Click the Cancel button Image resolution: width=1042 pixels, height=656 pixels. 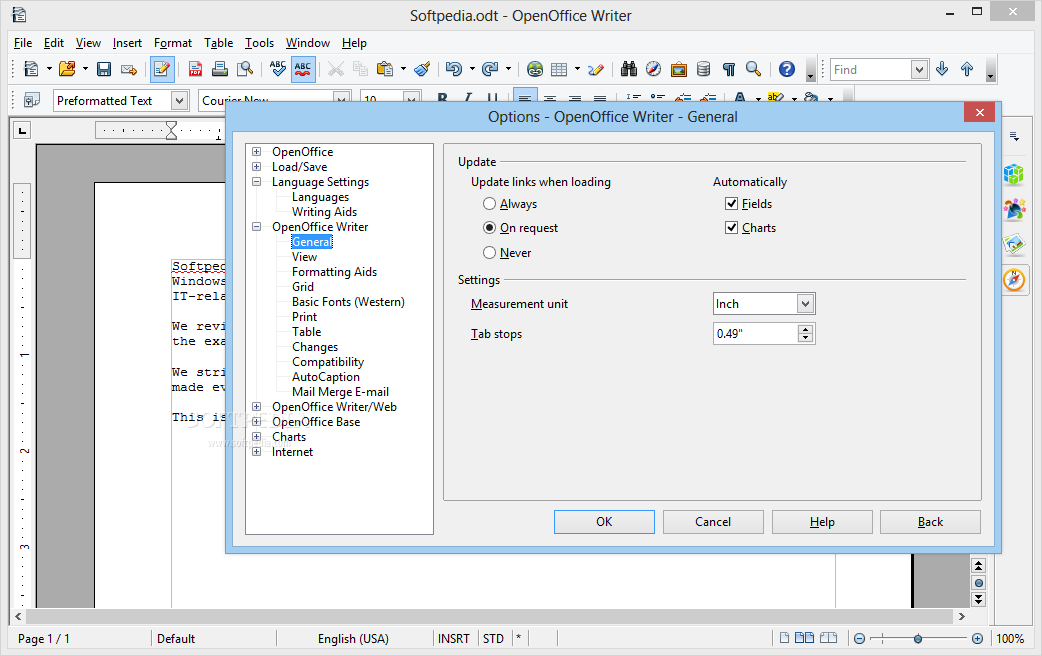[713, 522]
